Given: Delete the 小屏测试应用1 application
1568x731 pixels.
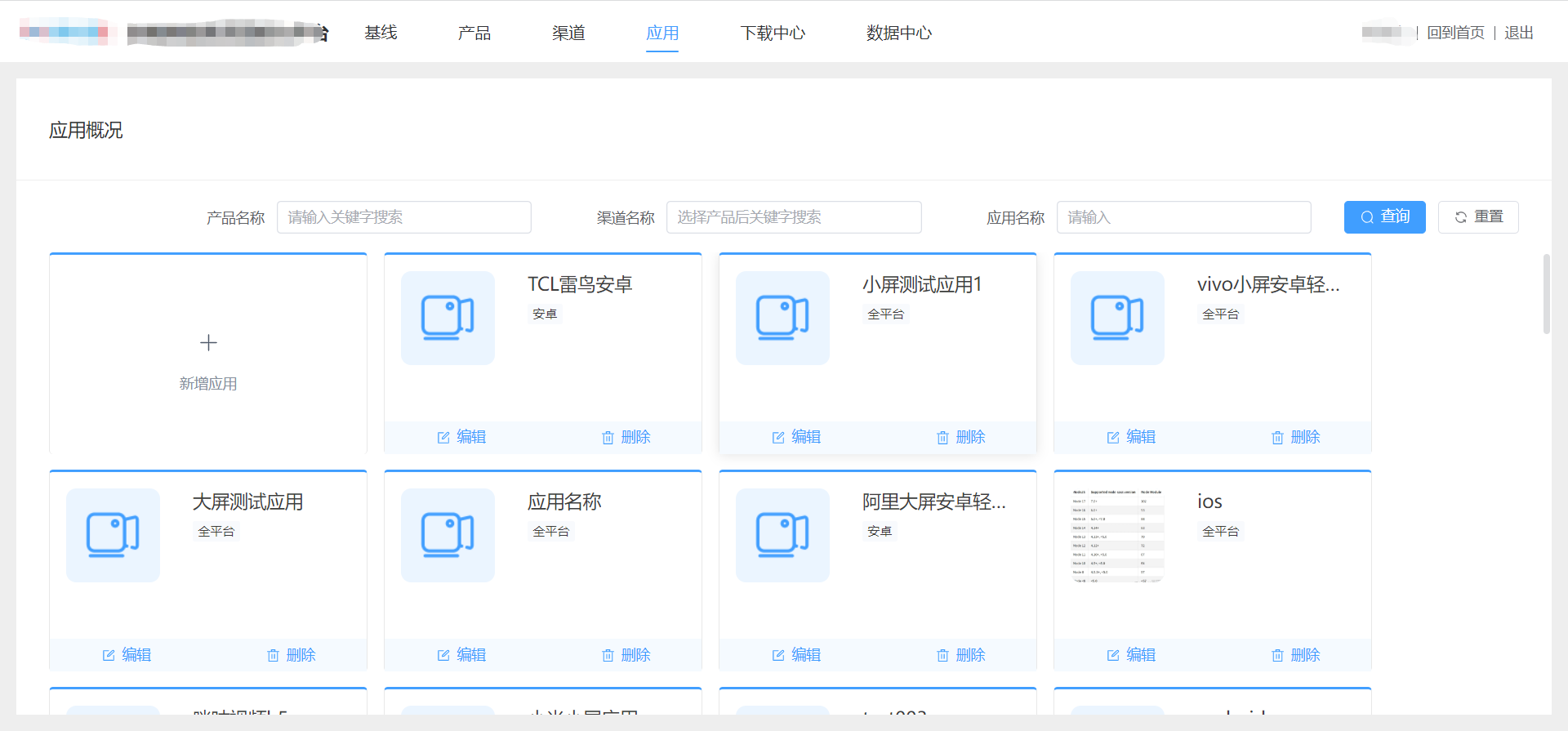Looking at the screenshot, I should point(960,437).
